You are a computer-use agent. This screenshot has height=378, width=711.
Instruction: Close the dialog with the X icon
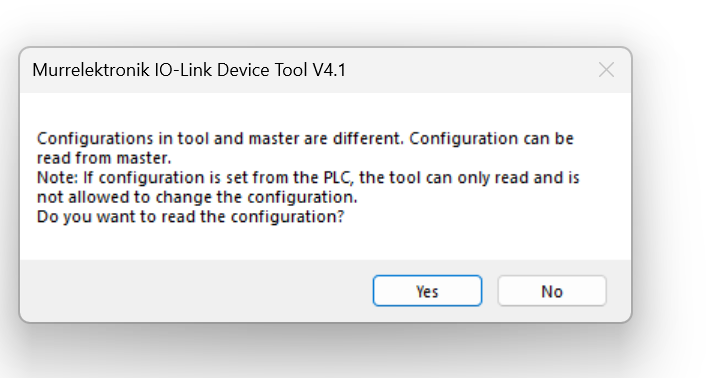click(606, 70)
